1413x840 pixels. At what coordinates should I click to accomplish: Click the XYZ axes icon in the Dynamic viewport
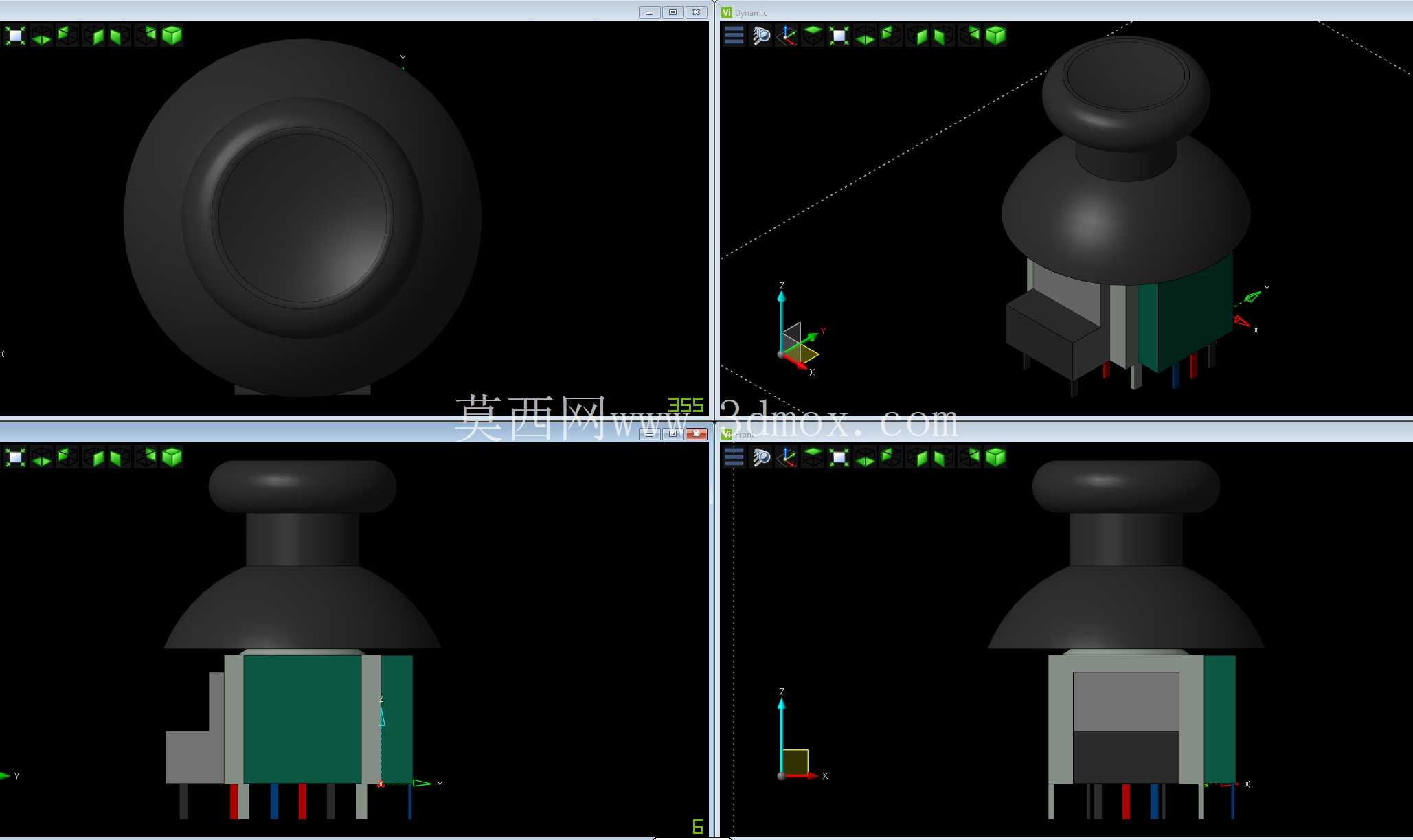(x=787, y=36)
